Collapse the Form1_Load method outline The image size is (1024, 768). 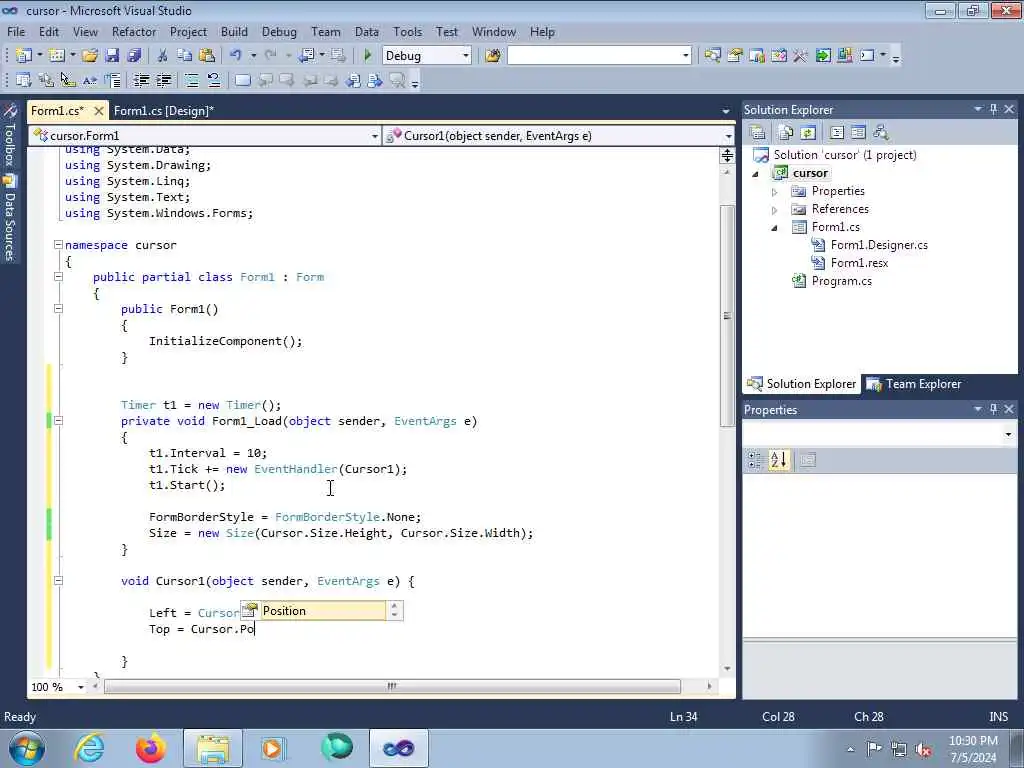pyautogui.click(x=58, y=421)
